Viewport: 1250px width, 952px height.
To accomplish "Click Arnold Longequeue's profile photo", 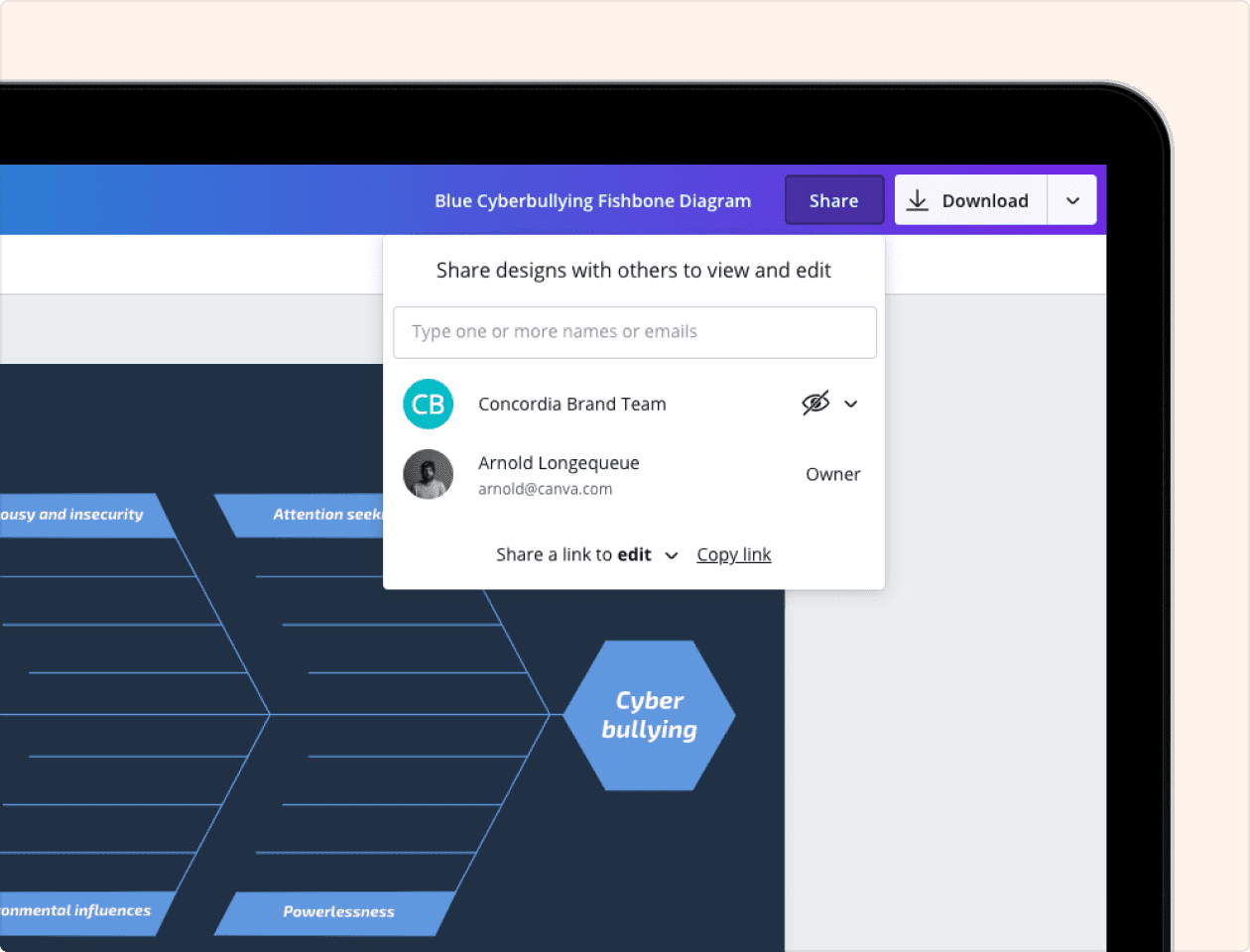I will coord(429,474).
